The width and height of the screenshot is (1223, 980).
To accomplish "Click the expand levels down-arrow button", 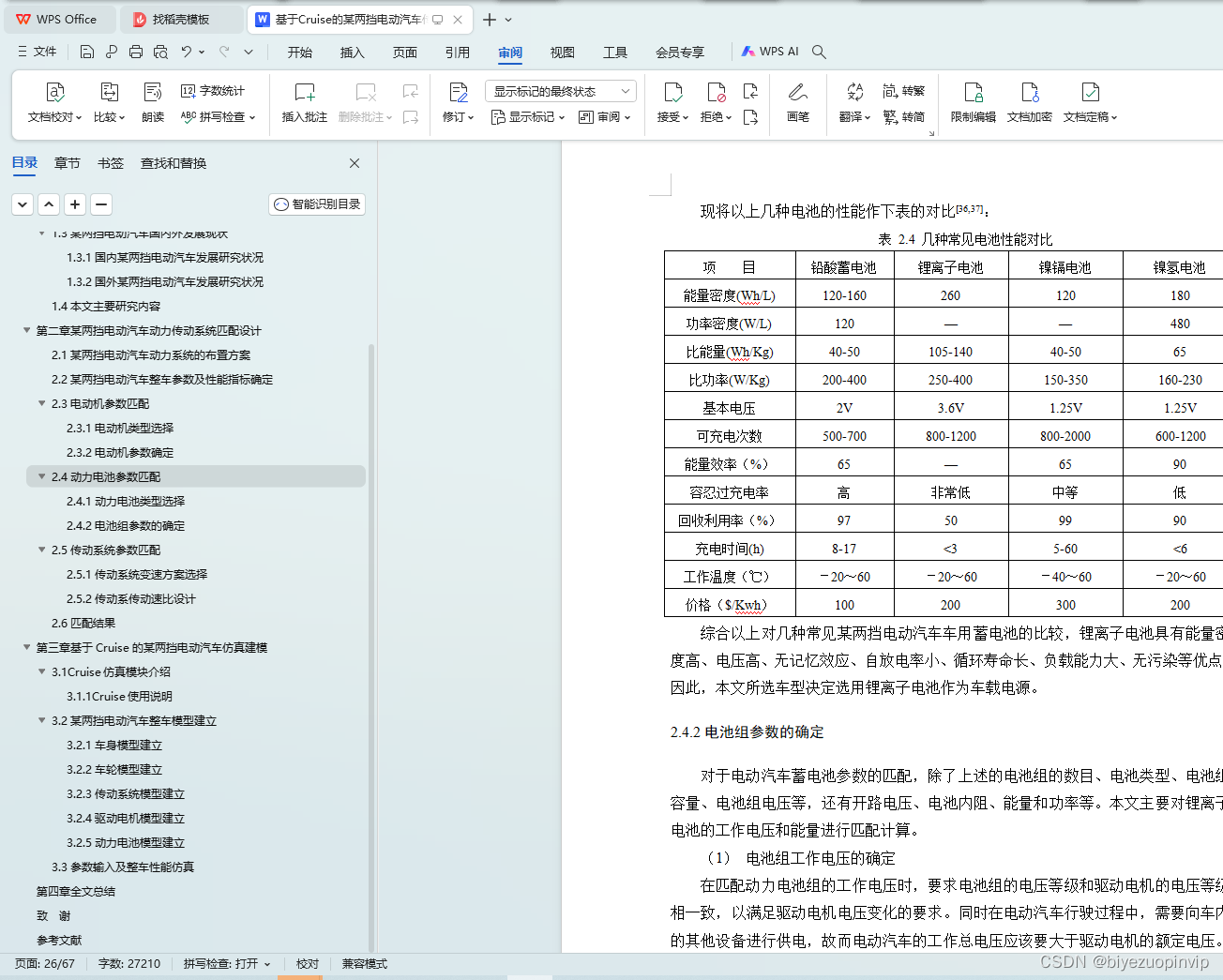I will pos(23,204).
